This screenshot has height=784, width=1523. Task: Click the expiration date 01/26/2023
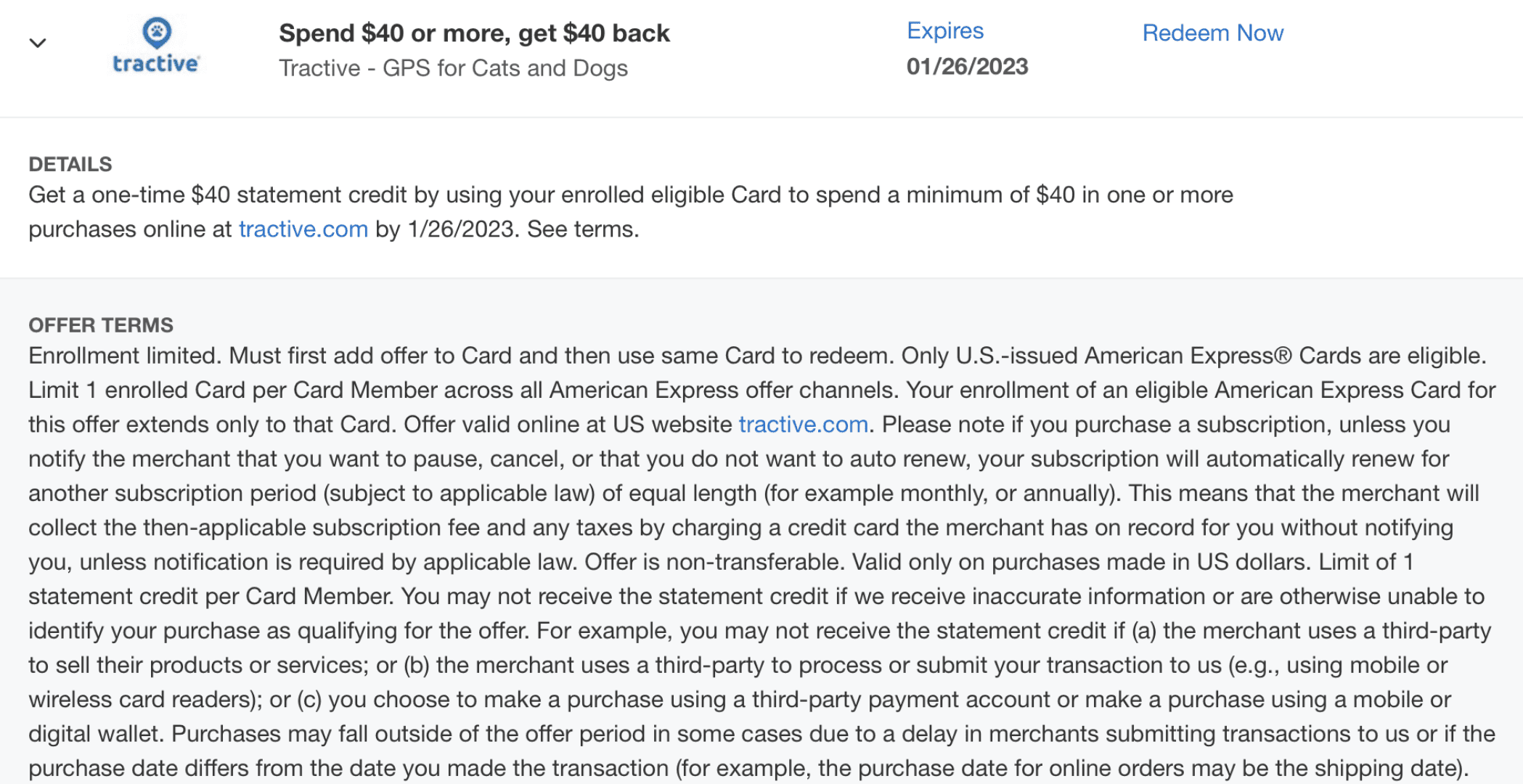point(967,67)
